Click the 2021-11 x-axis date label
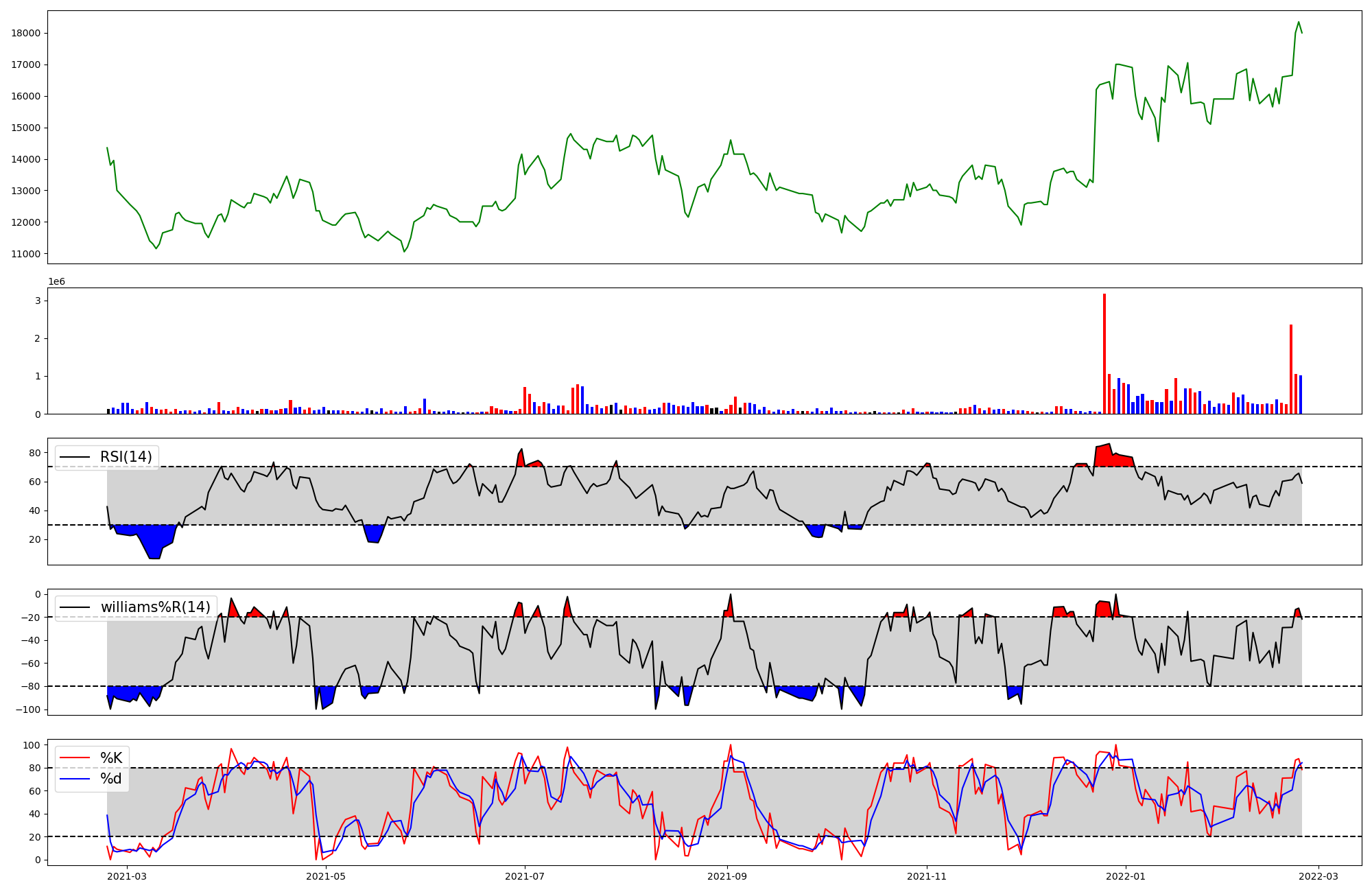 (927, 876)
